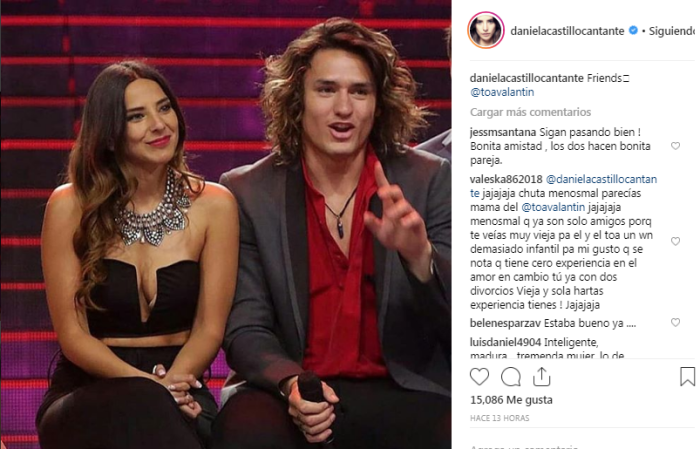This screenshot has height=449, width=700.
Task: Like valeska862018's long comment
Action: tap(675, 241)
